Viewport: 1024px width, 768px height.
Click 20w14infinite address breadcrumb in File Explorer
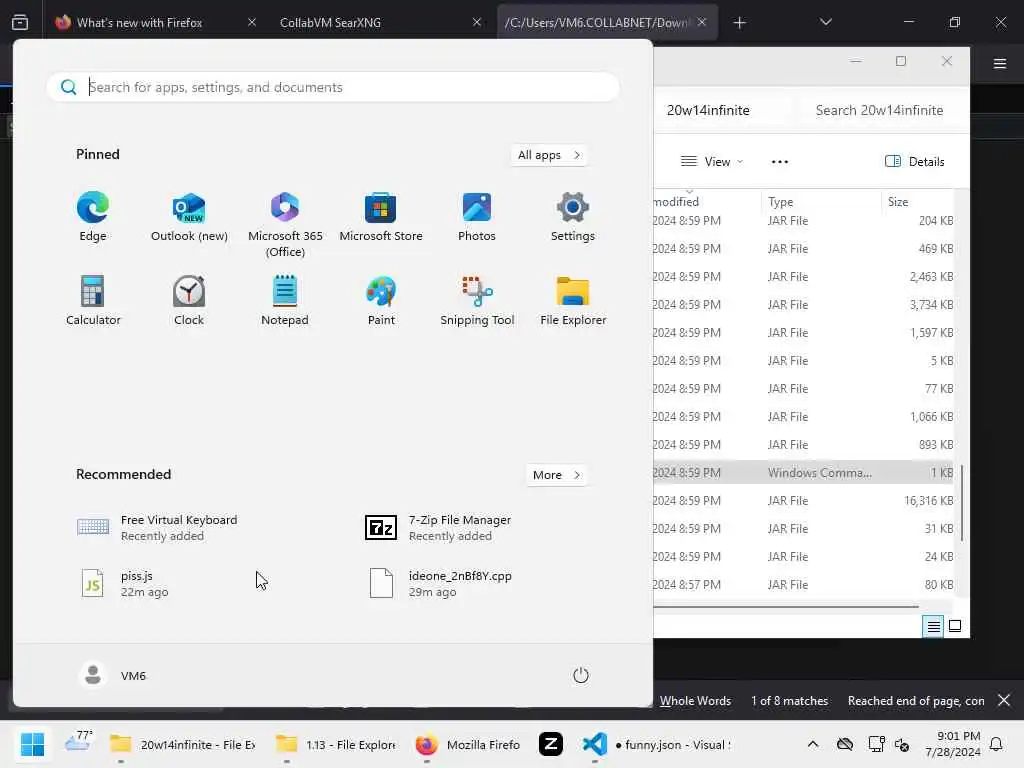click(x=708, y=110)
